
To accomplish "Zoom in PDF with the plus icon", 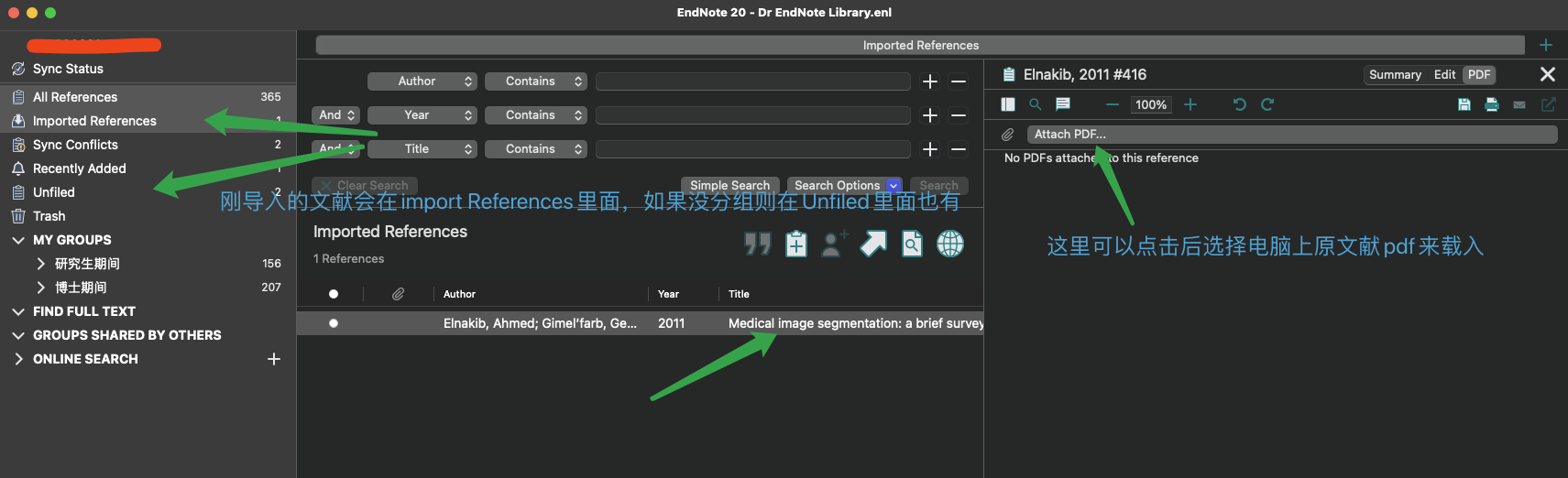I will point(1190,104).
